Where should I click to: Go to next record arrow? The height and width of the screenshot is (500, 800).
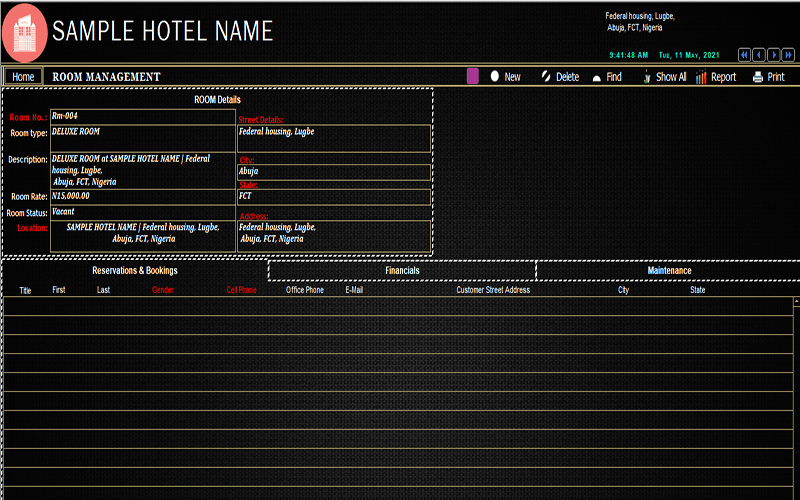point(774,55)
